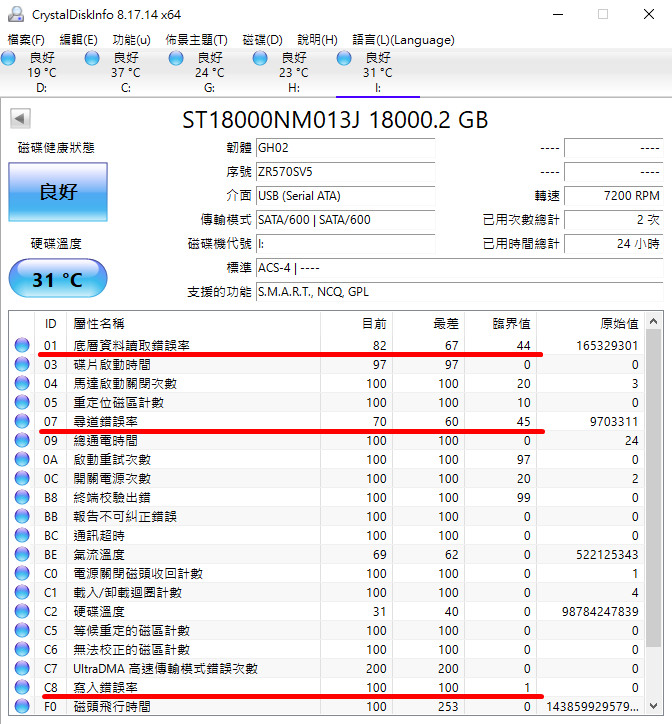Click status icon for attribute C6
This screenshot has width=672, height=724.
pos(22,649)
